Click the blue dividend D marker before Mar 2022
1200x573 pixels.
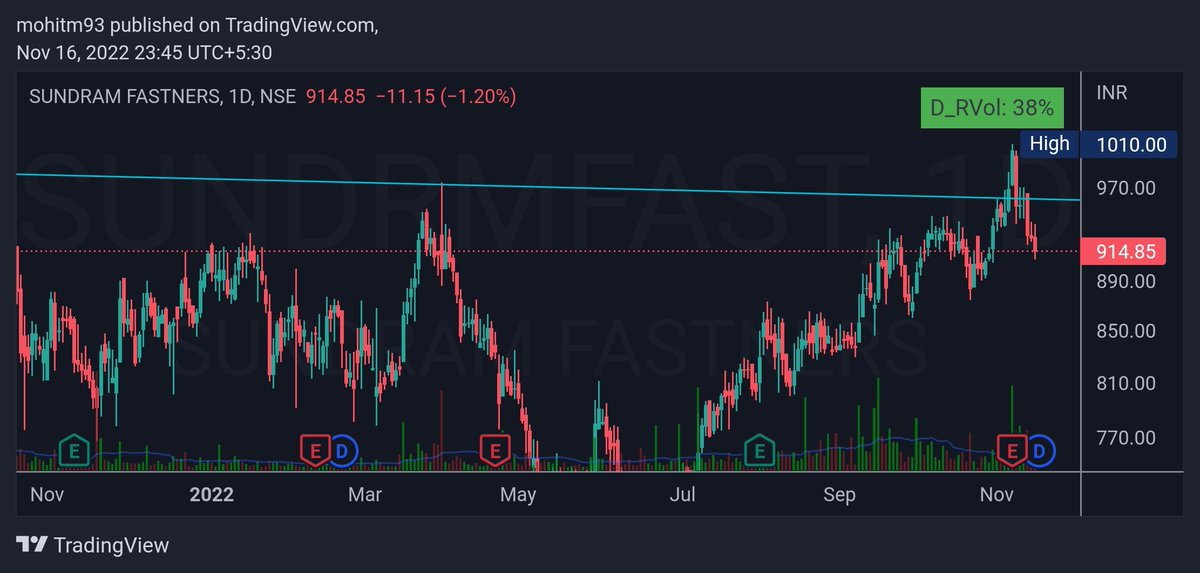coord(343,451)
